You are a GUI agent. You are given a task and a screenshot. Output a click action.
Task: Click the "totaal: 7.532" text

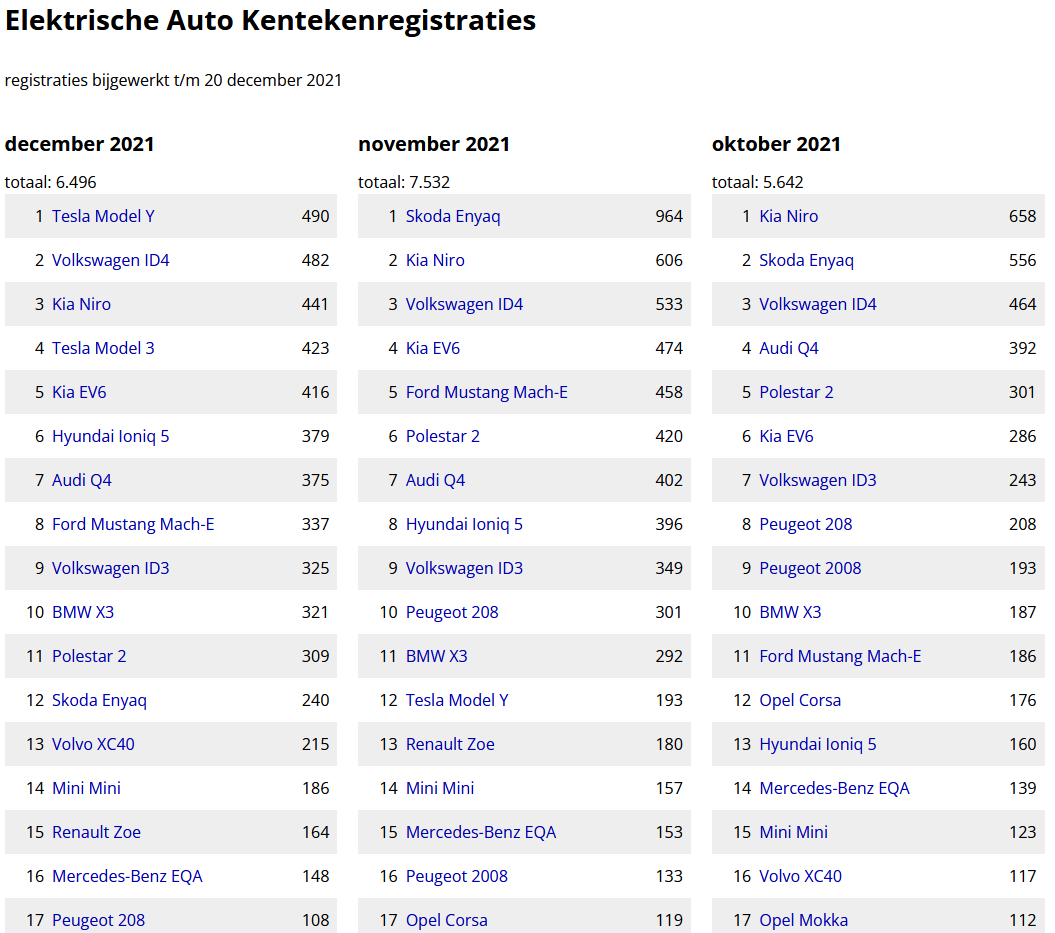[404, 182]
